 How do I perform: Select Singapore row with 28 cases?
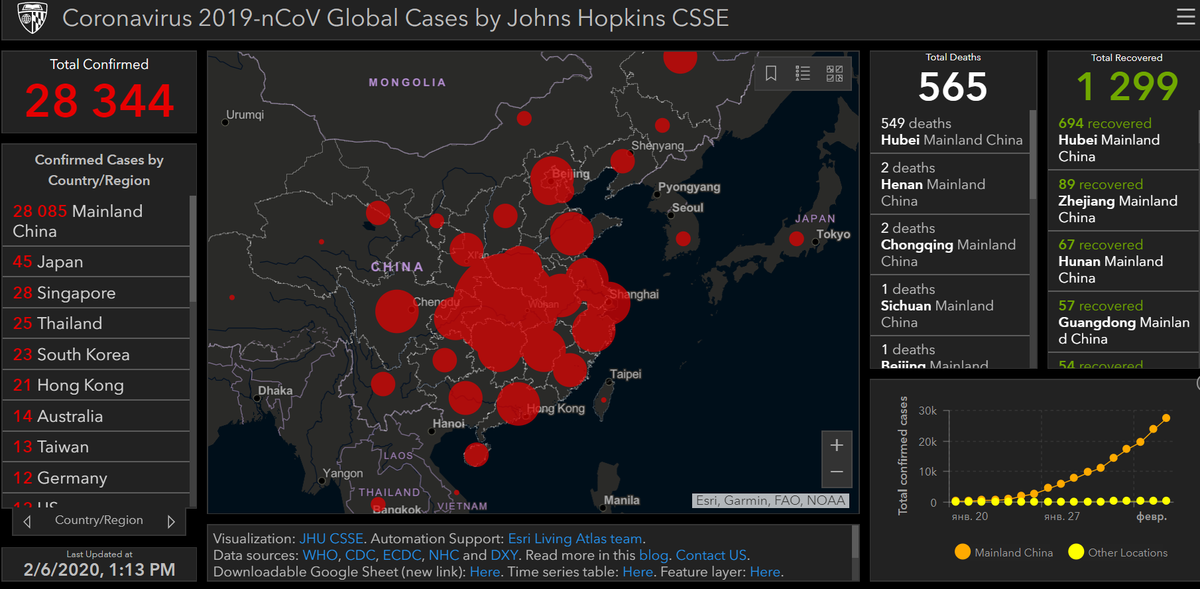(x=96, y=293)
